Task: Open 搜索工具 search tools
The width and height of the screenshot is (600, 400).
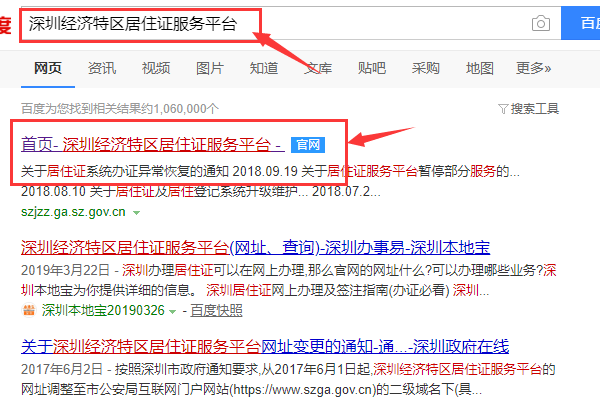Action: click(x=534, y=109)
